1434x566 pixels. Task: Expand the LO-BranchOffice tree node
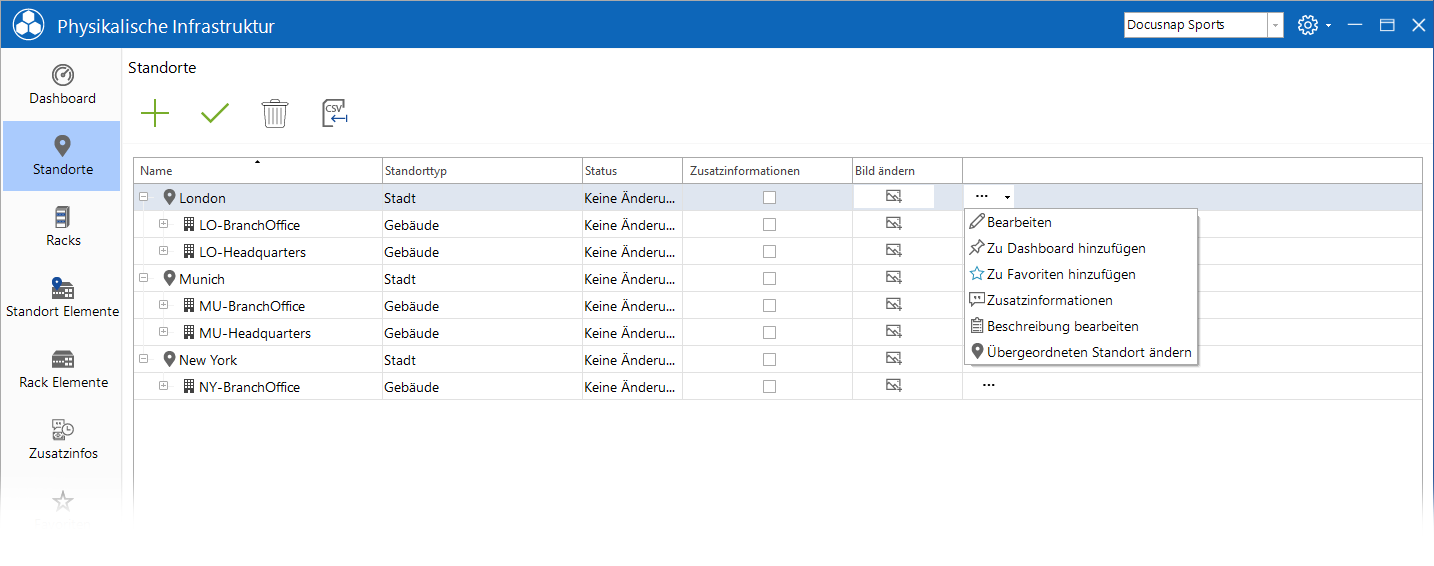[164, 224]
